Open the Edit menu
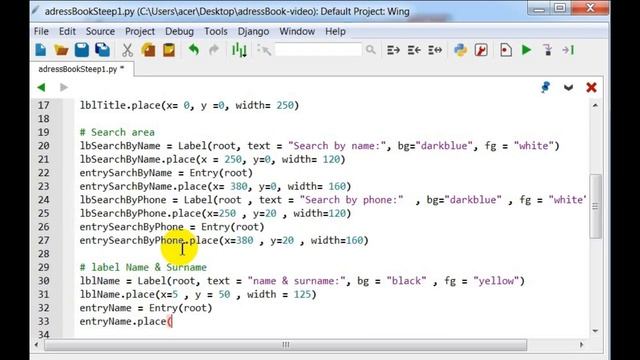 point(67,31)
